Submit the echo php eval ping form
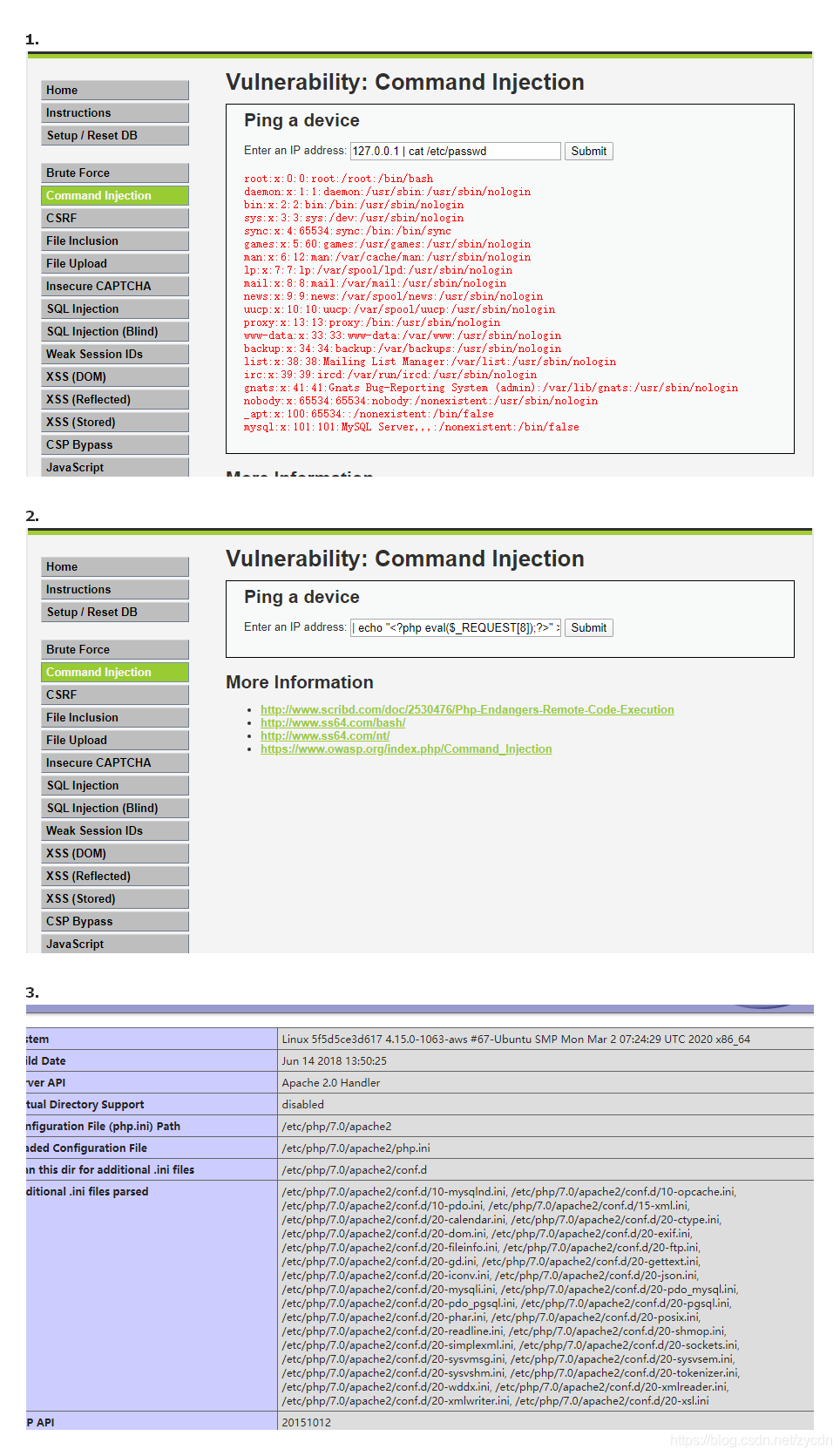Image resolution: width=840 pixels, height=1456 pixels. 589,627
